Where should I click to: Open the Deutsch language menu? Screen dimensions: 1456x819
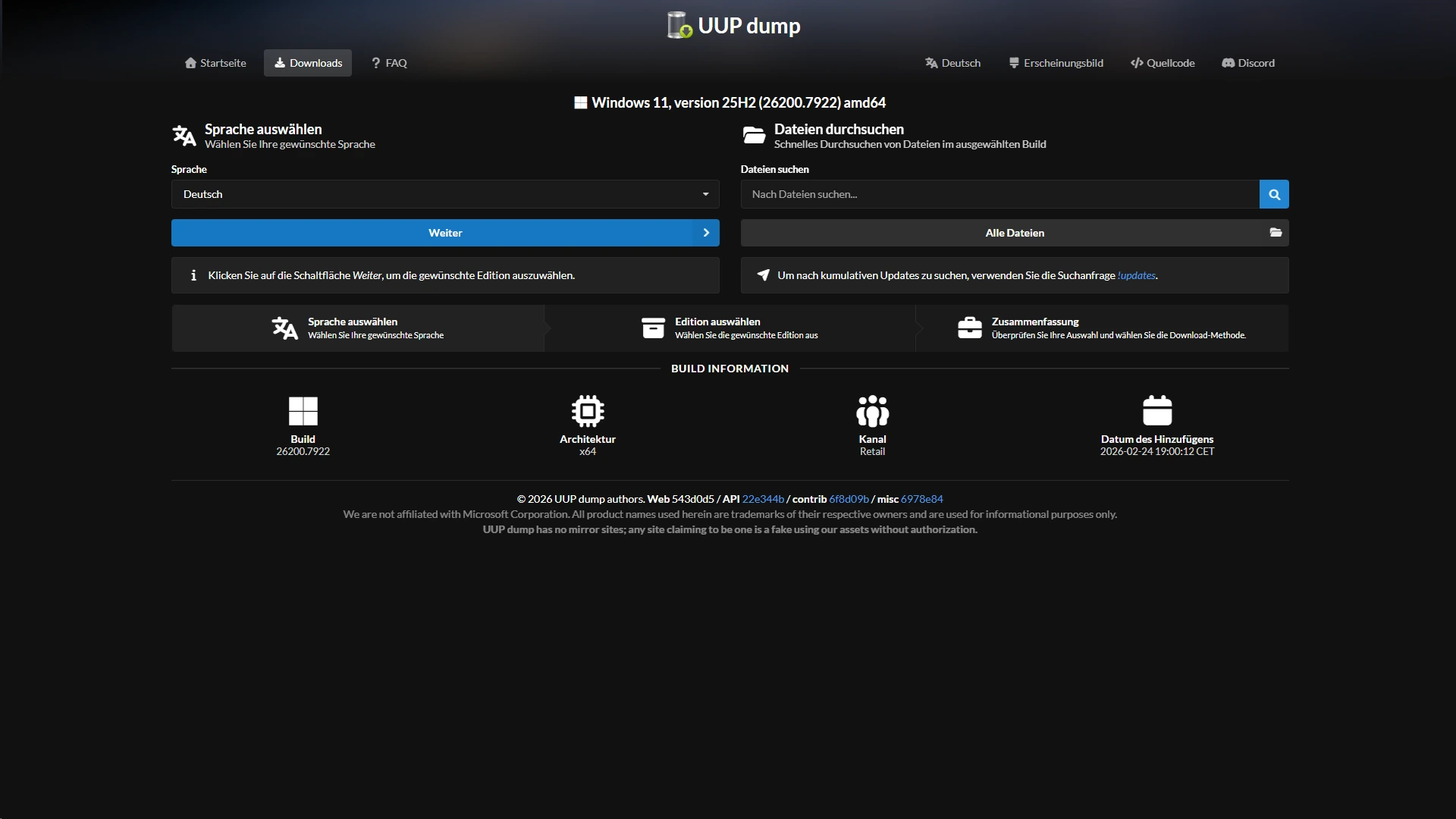[952, 63]
